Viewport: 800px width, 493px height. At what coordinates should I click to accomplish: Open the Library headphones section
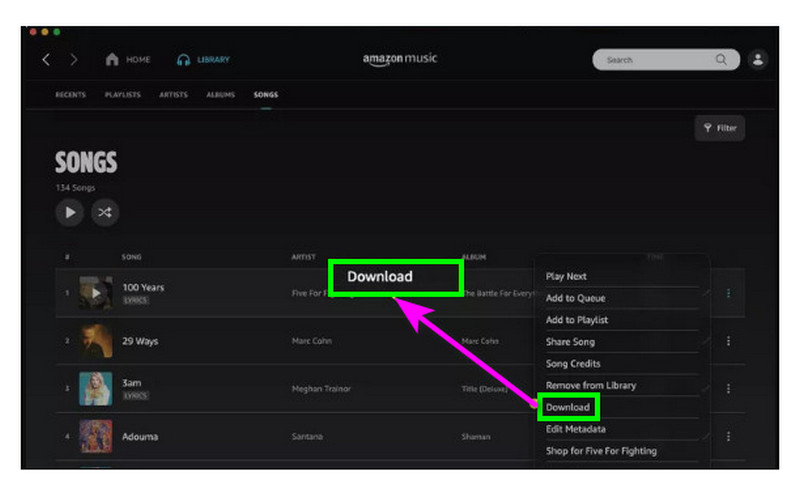click(x=203, y=60)
